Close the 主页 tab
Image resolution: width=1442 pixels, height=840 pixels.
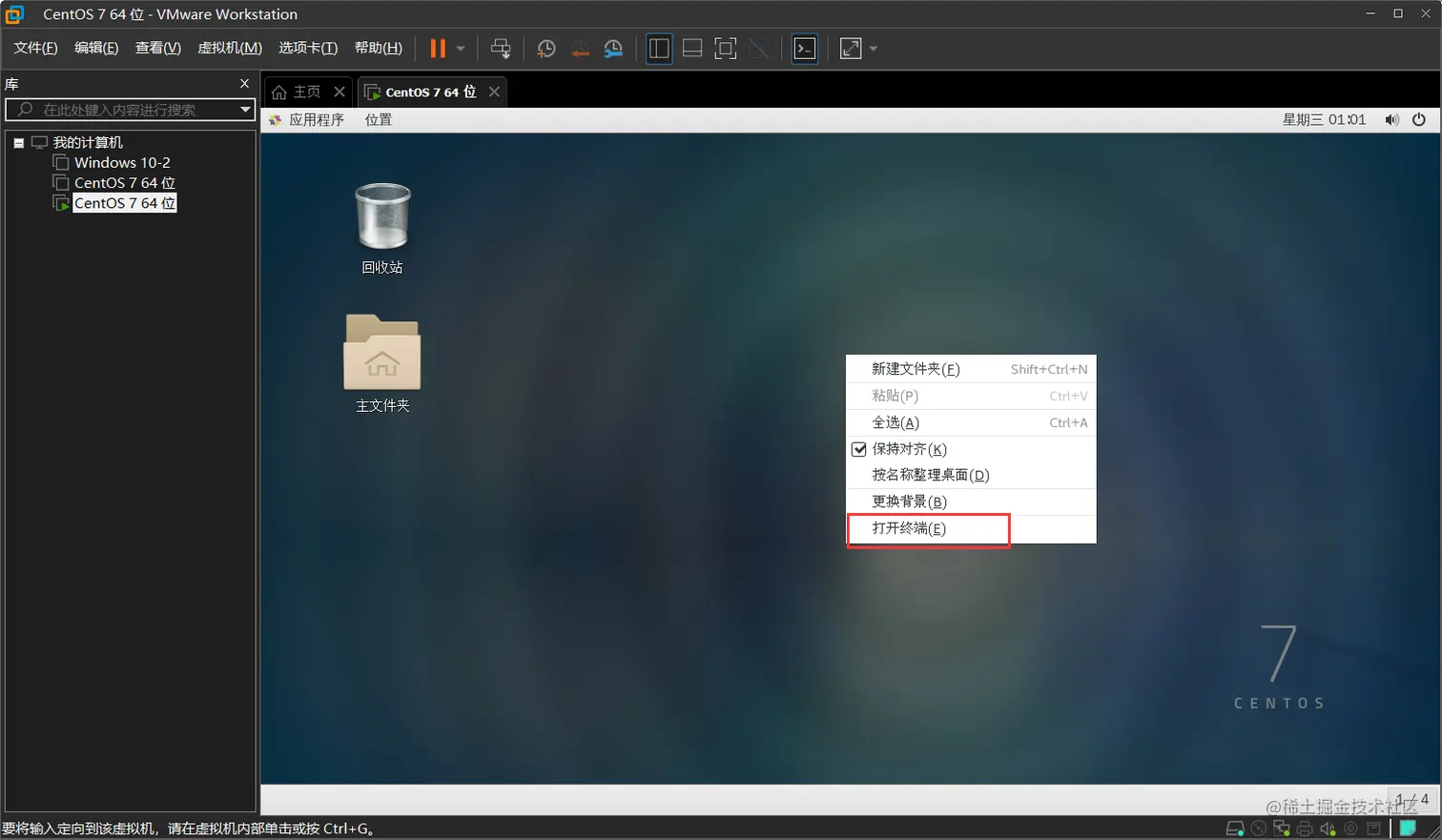point(340,92)
